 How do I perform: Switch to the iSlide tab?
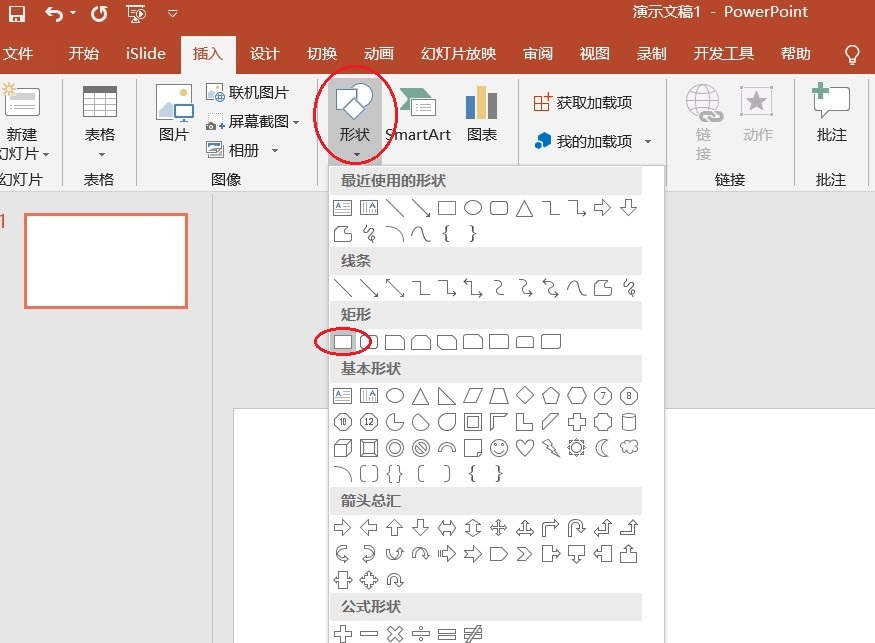coord(146,54)
